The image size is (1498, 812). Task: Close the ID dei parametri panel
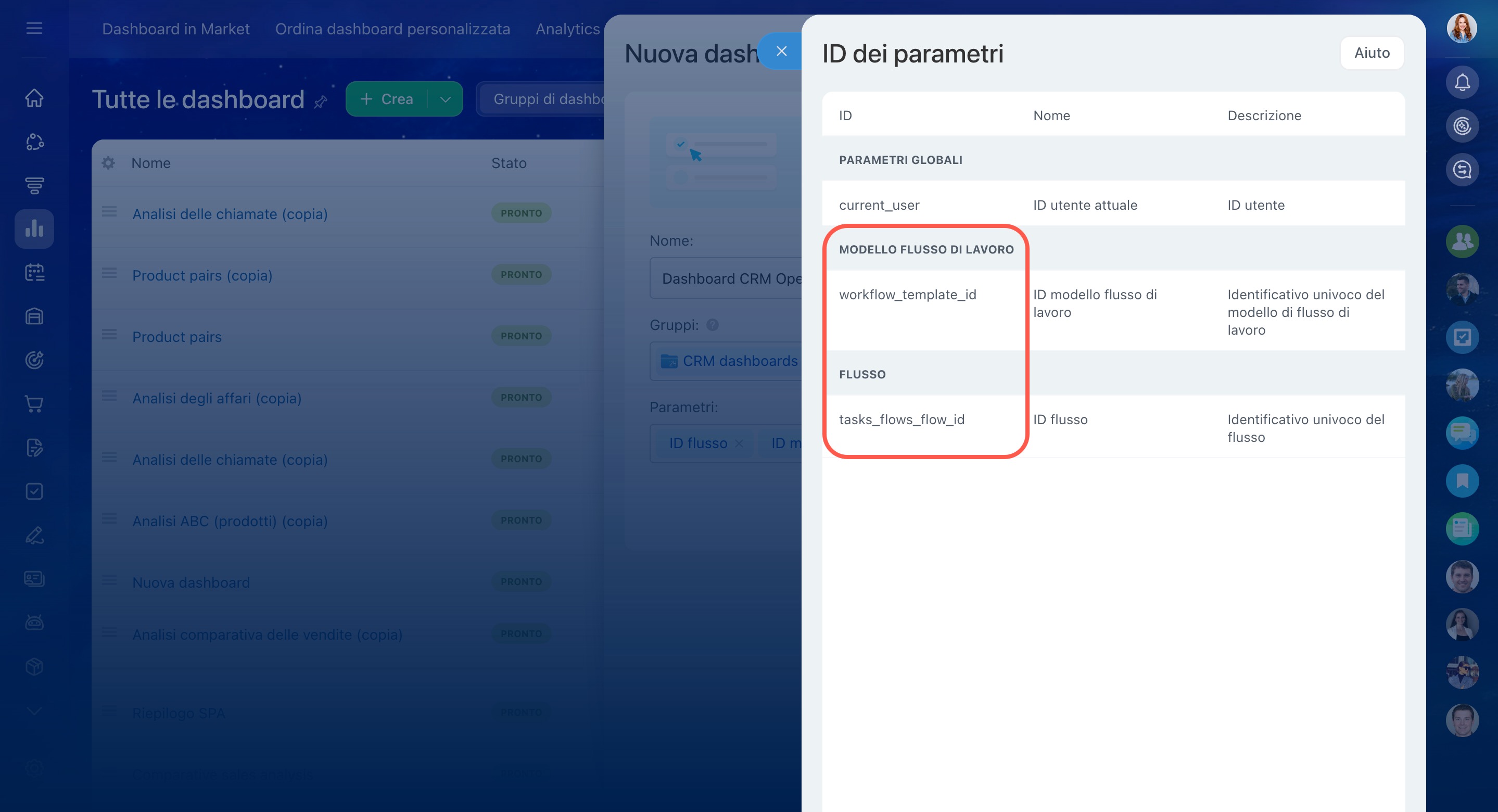point(781,51)
